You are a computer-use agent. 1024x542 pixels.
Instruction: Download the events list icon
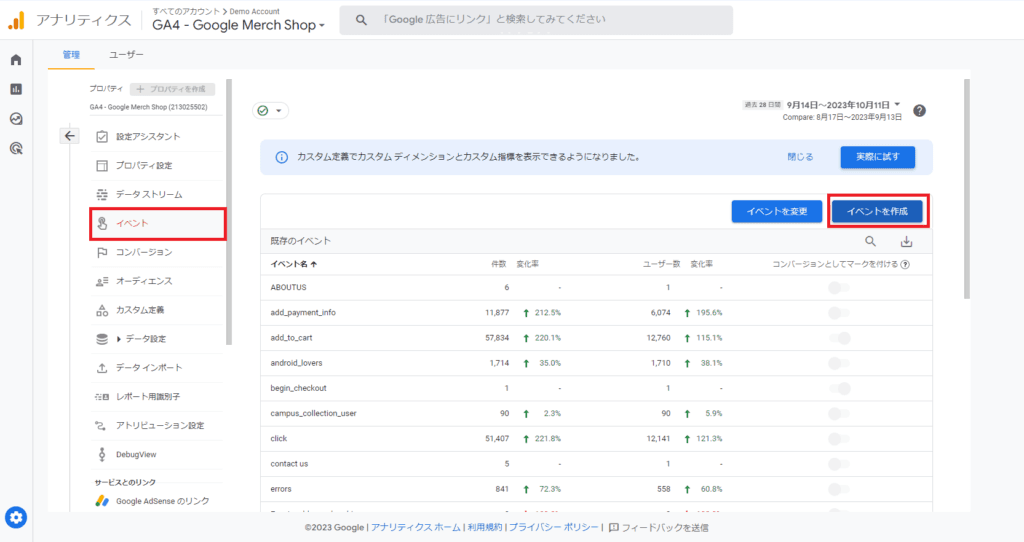[906, 242]
